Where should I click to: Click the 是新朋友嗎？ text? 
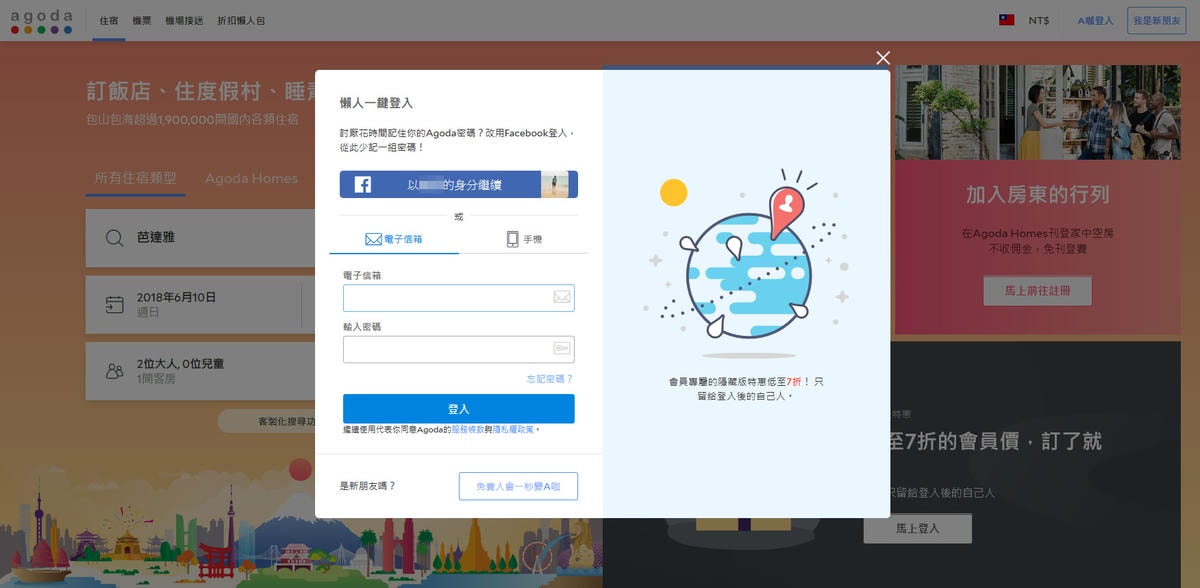pos(368,486)
